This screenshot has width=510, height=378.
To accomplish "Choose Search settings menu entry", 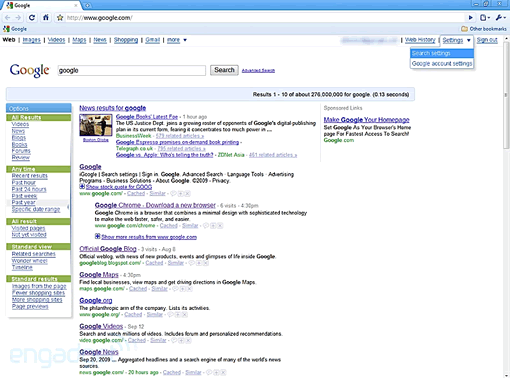I will [x=442, y=53].
